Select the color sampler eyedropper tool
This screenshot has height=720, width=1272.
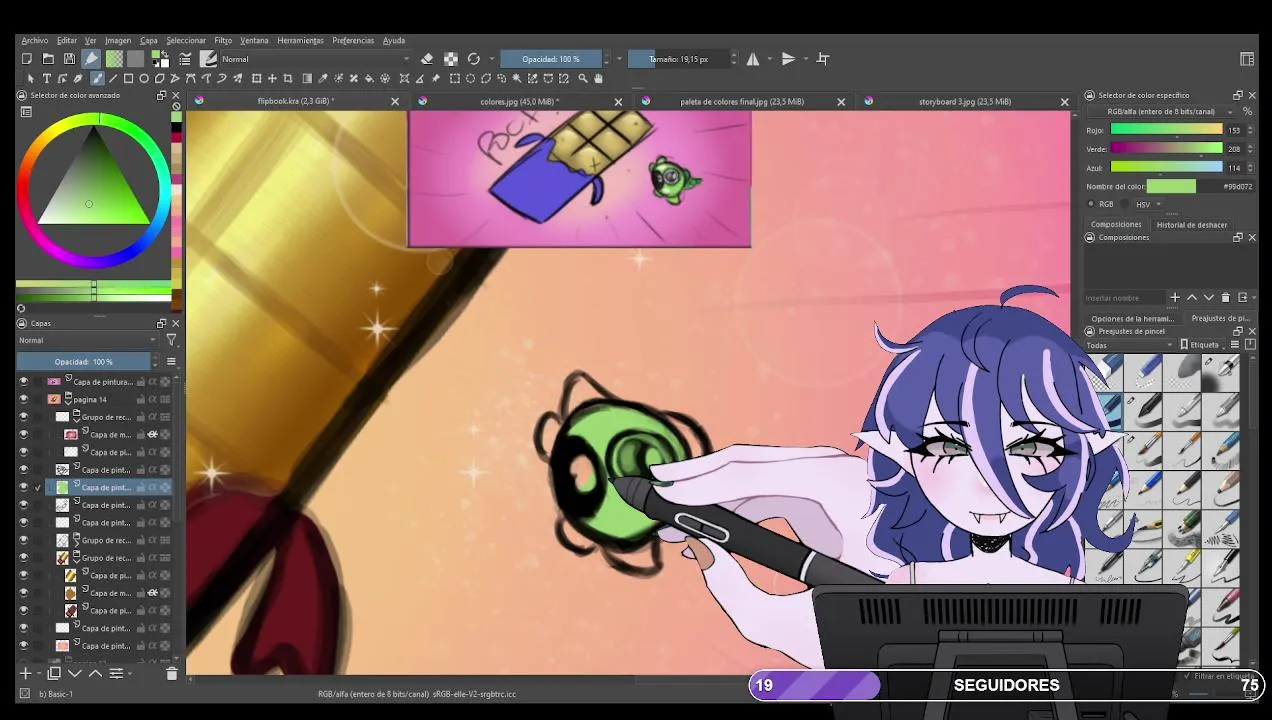coord(322,78)
